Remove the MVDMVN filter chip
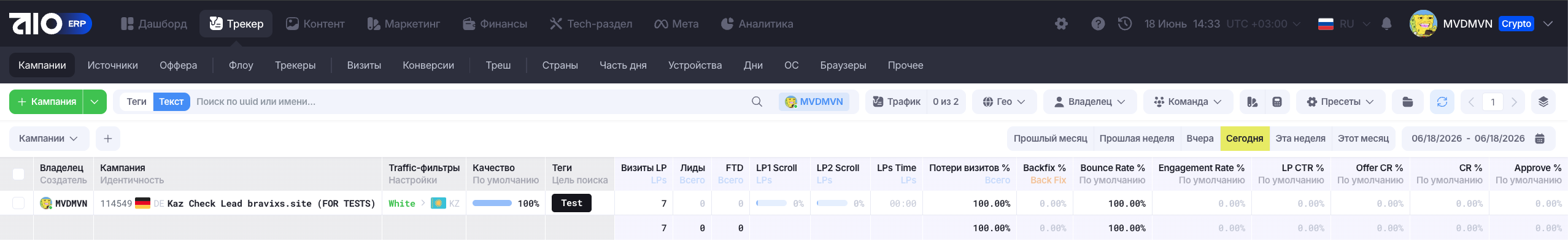This screenshot has height=249, width=1568. coord(814,102)
